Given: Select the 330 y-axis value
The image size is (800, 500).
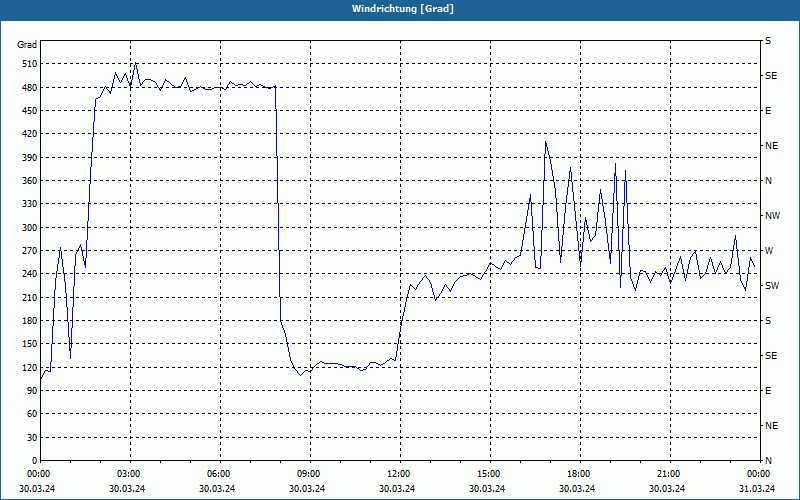Looking at the screenshot, I should (29, 204).
